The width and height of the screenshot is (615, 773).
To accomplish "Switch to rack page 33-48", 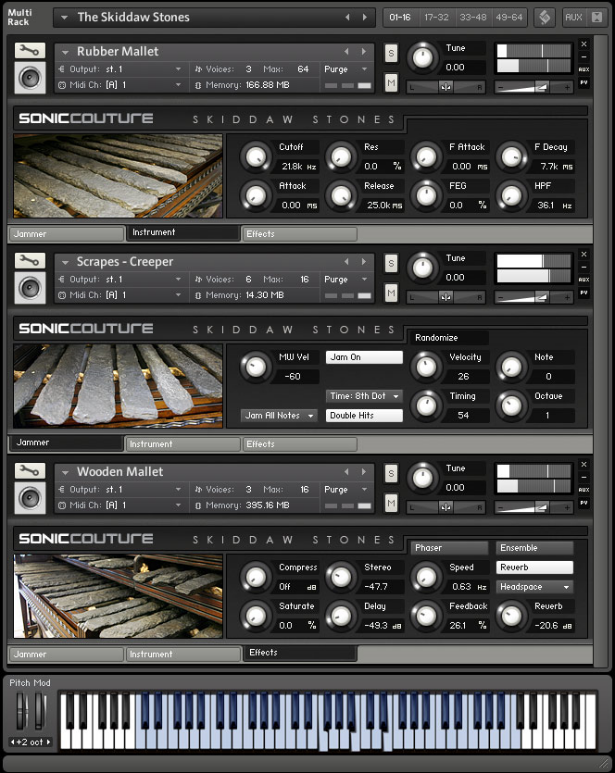I will pos(473,17).
